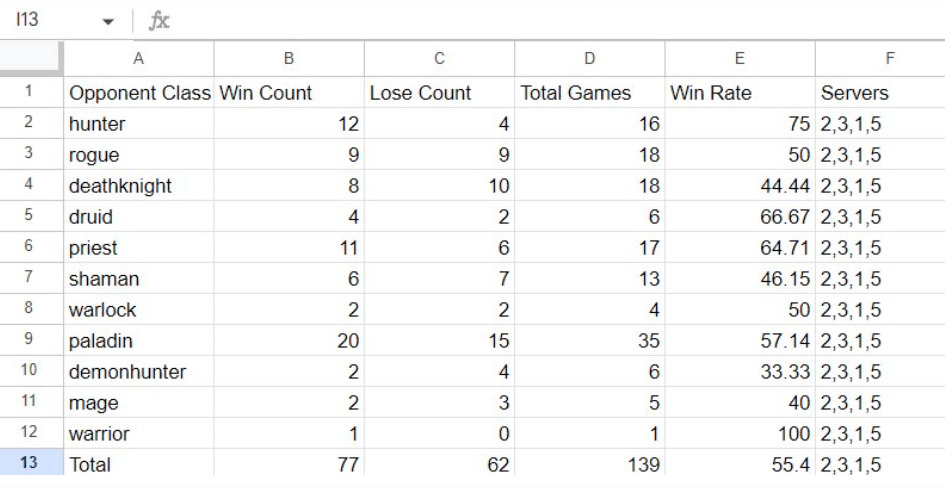945x487 pixels.
Task: Select column B header
Action: click(x=289, y=58)
